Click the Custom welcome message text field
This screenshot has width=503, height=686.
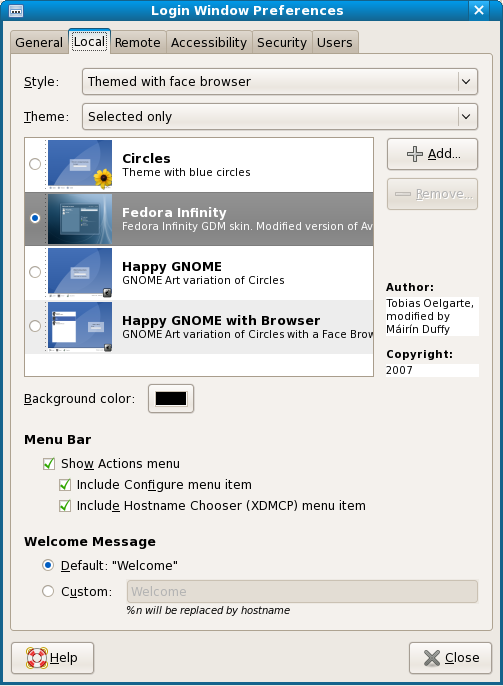pyautogui.click(x=302, y=592)
